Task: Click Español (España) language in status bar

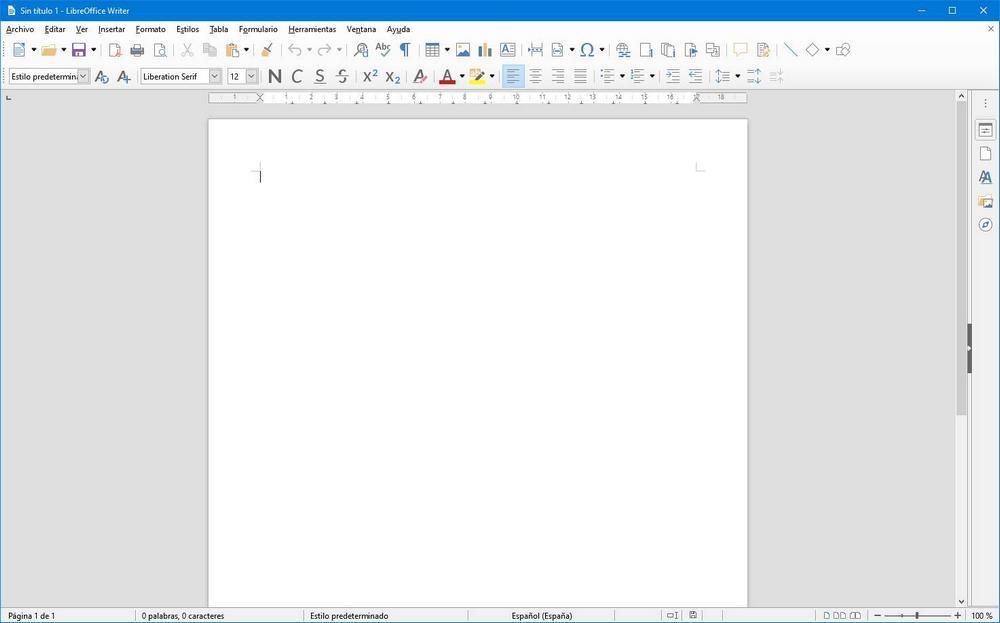Action: coord(541,616)
